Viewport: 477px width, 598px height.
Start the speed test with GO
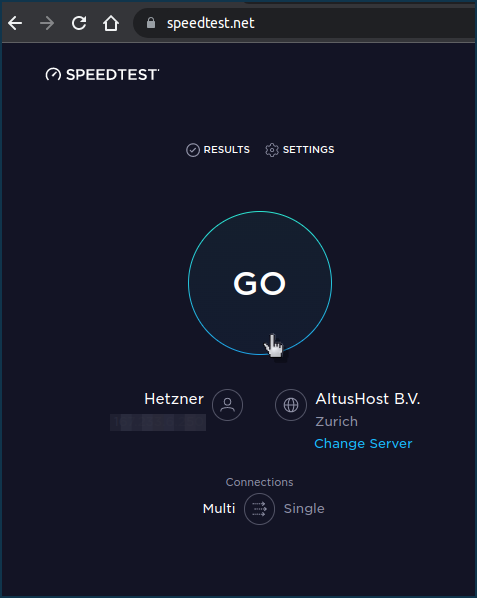click(260, 283)
